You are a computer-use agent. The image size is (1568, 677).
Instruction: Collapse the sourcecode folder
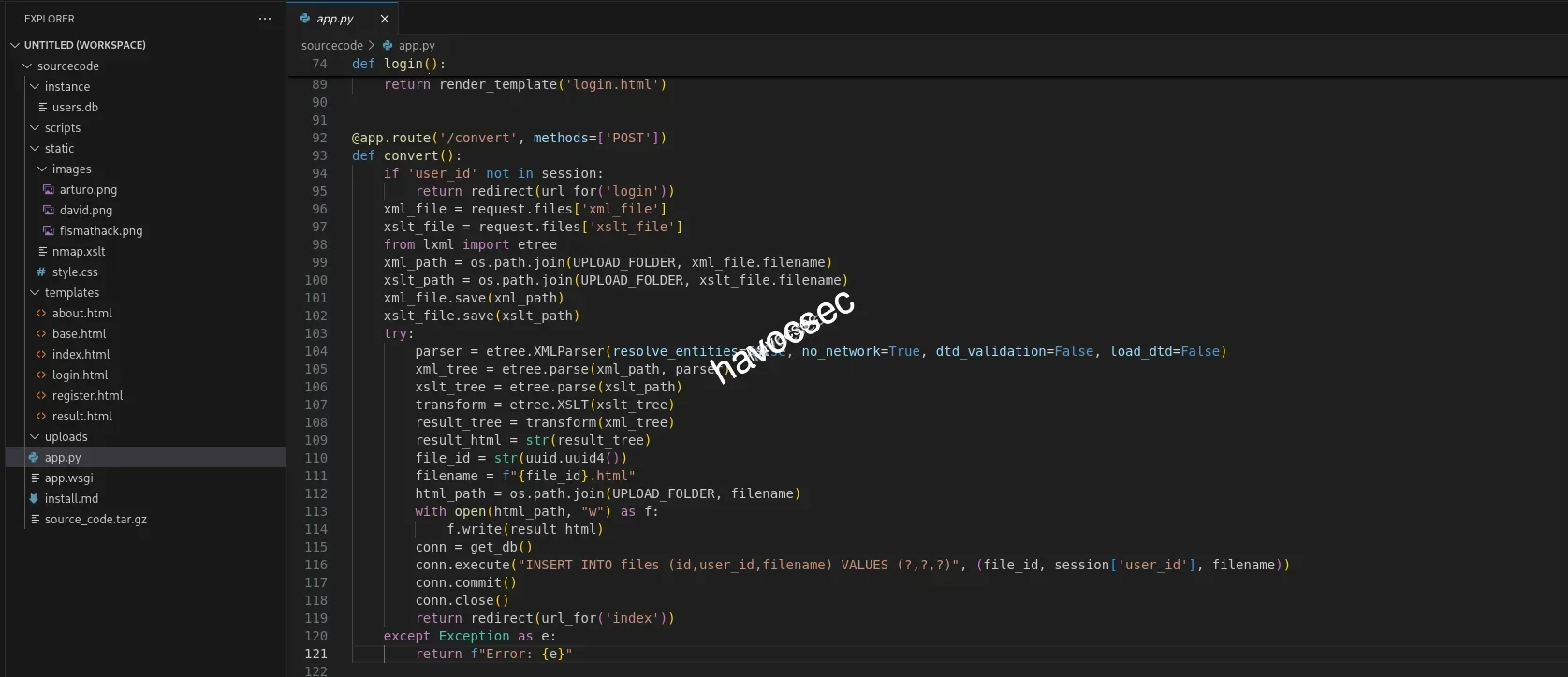27,66
